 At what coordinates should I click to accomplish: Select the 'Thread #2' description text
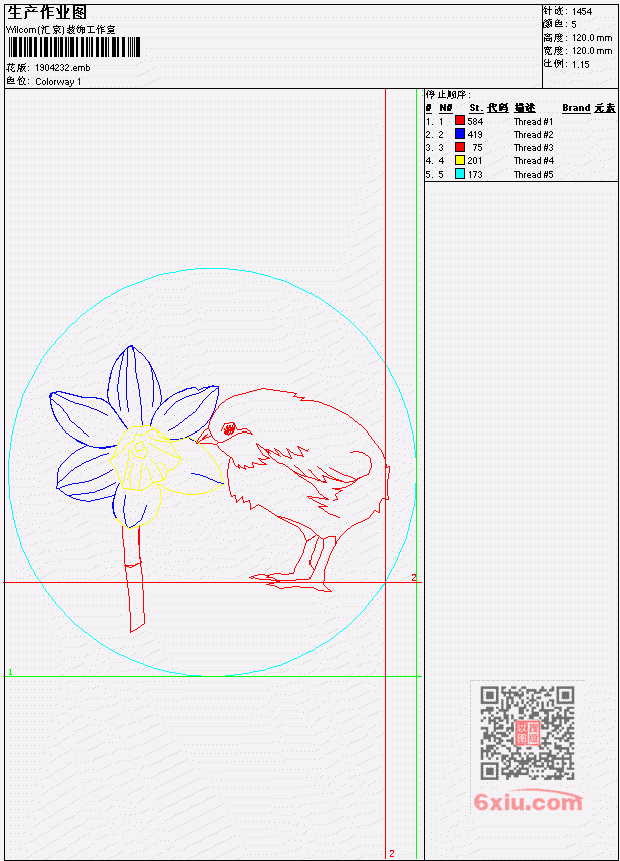click(x=533, y=135)
